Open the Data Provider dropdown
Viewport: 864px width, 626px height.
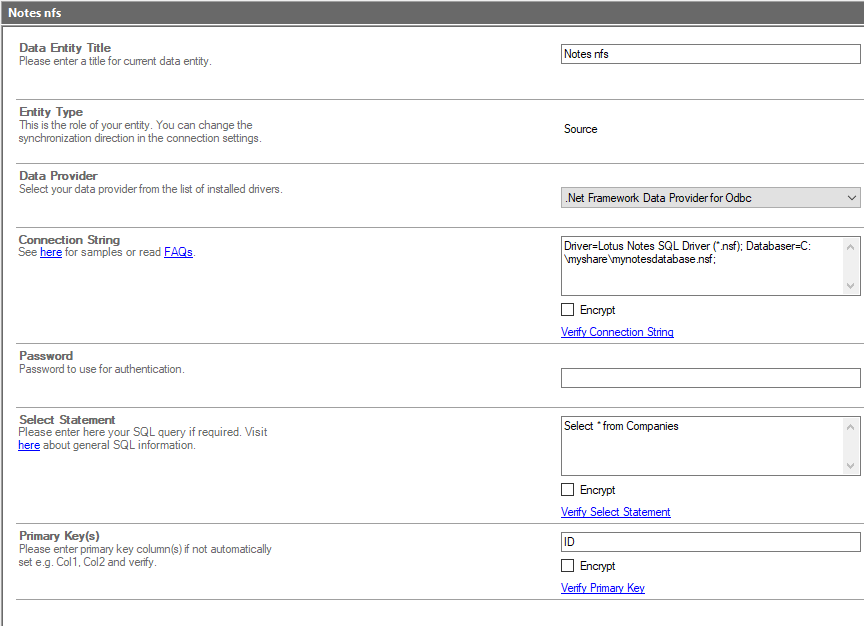pyautogui.click(x=710, y=198)
